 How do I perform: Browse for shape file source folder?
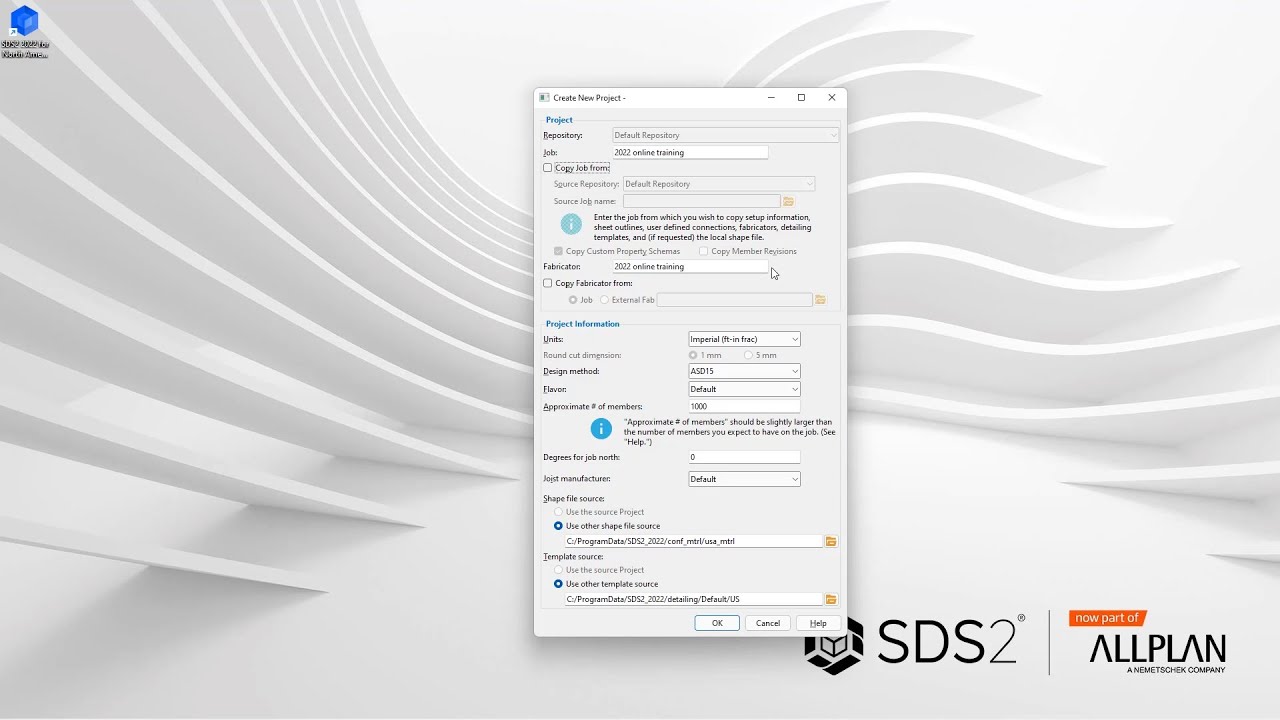831,541
